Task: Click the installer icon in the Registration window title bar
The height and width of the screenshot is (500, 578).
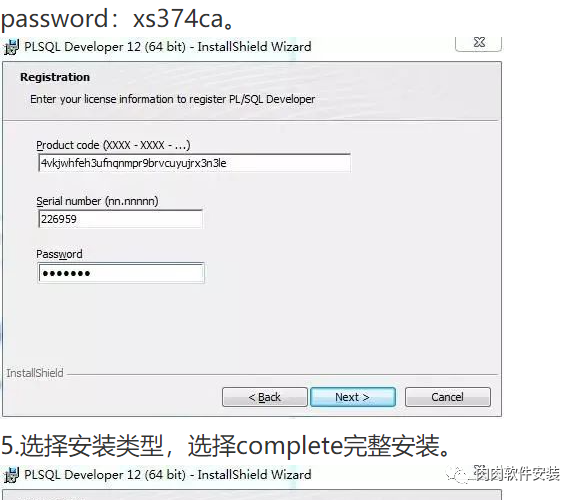Action: click(x=11, y=47)
